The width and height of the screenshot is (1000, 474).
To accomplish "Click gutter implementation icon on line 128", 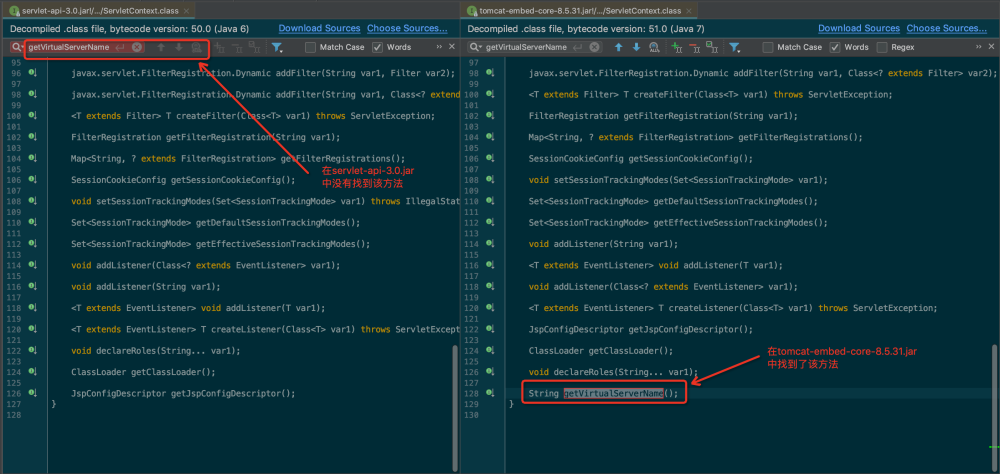I will click(490, 393).
